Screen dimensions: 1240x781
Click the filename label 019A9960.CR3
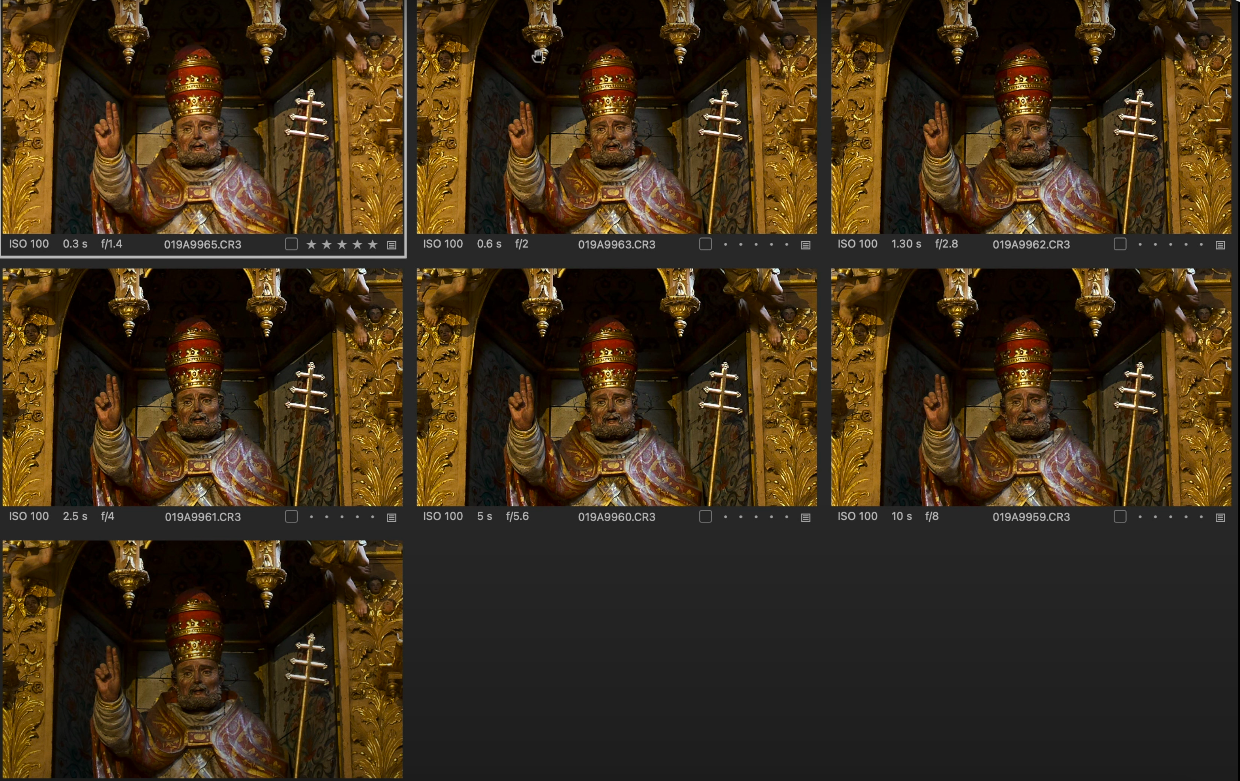[x=617, y=517]
